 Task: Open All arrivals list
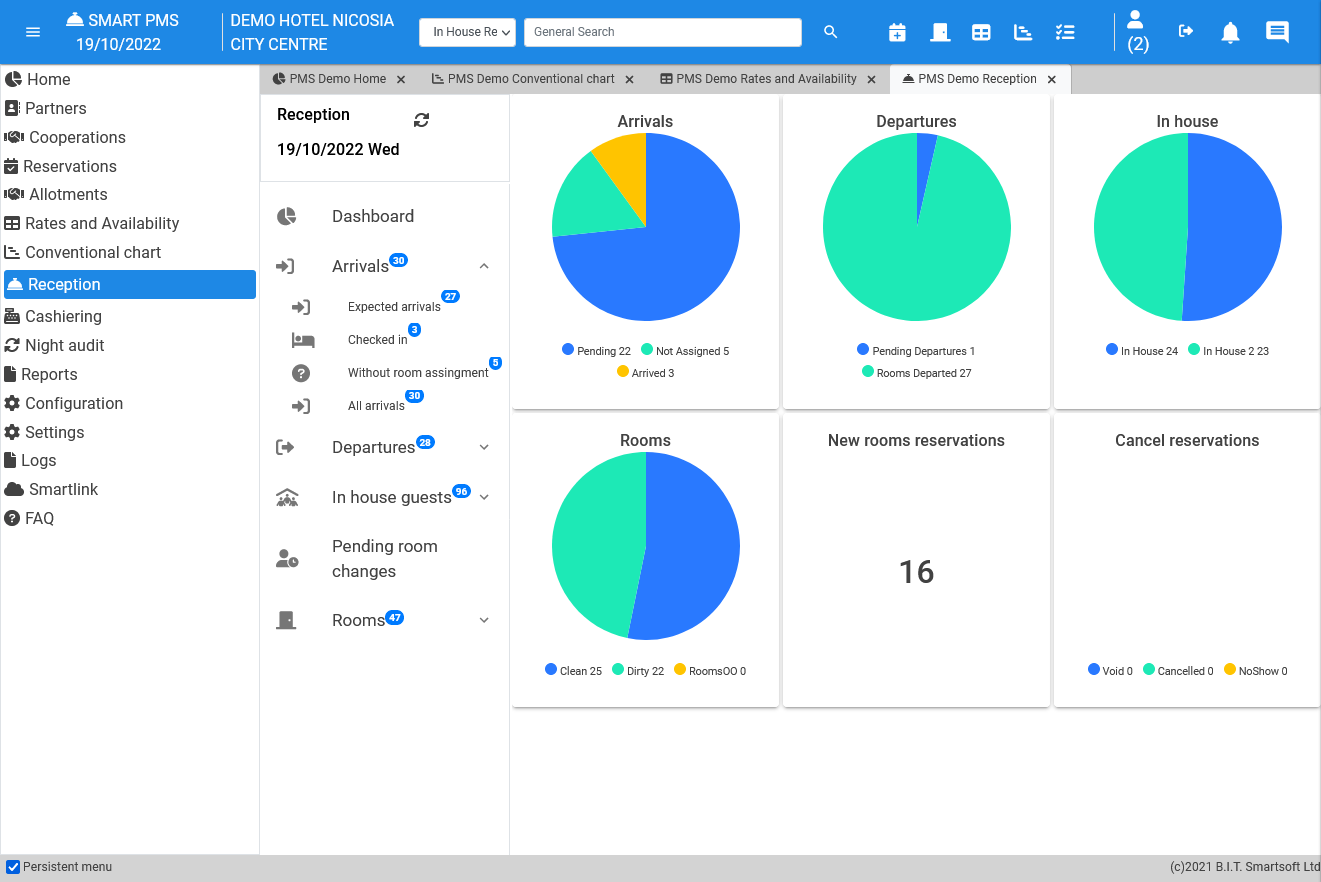[x=376, y=406]
